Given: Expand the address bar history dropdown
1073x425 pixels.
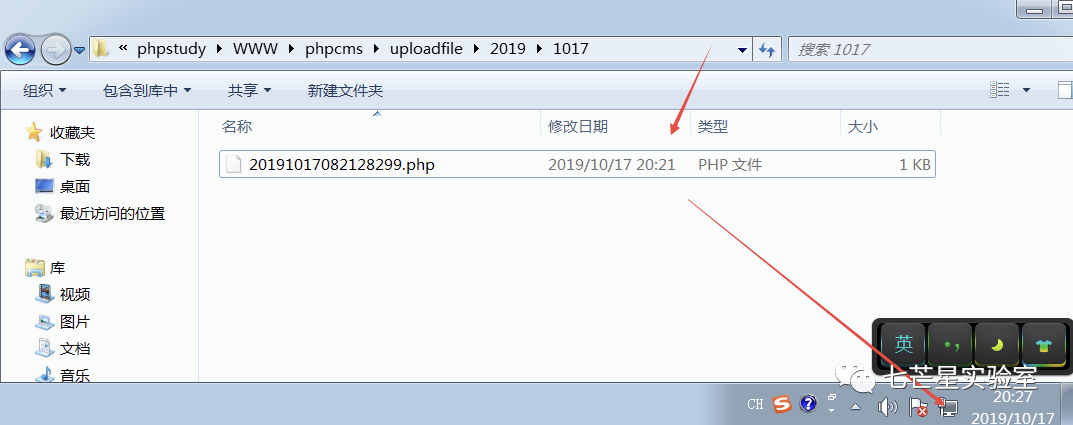Looking at the screenshot, I should pyautogui.click(x=743, y=49).
